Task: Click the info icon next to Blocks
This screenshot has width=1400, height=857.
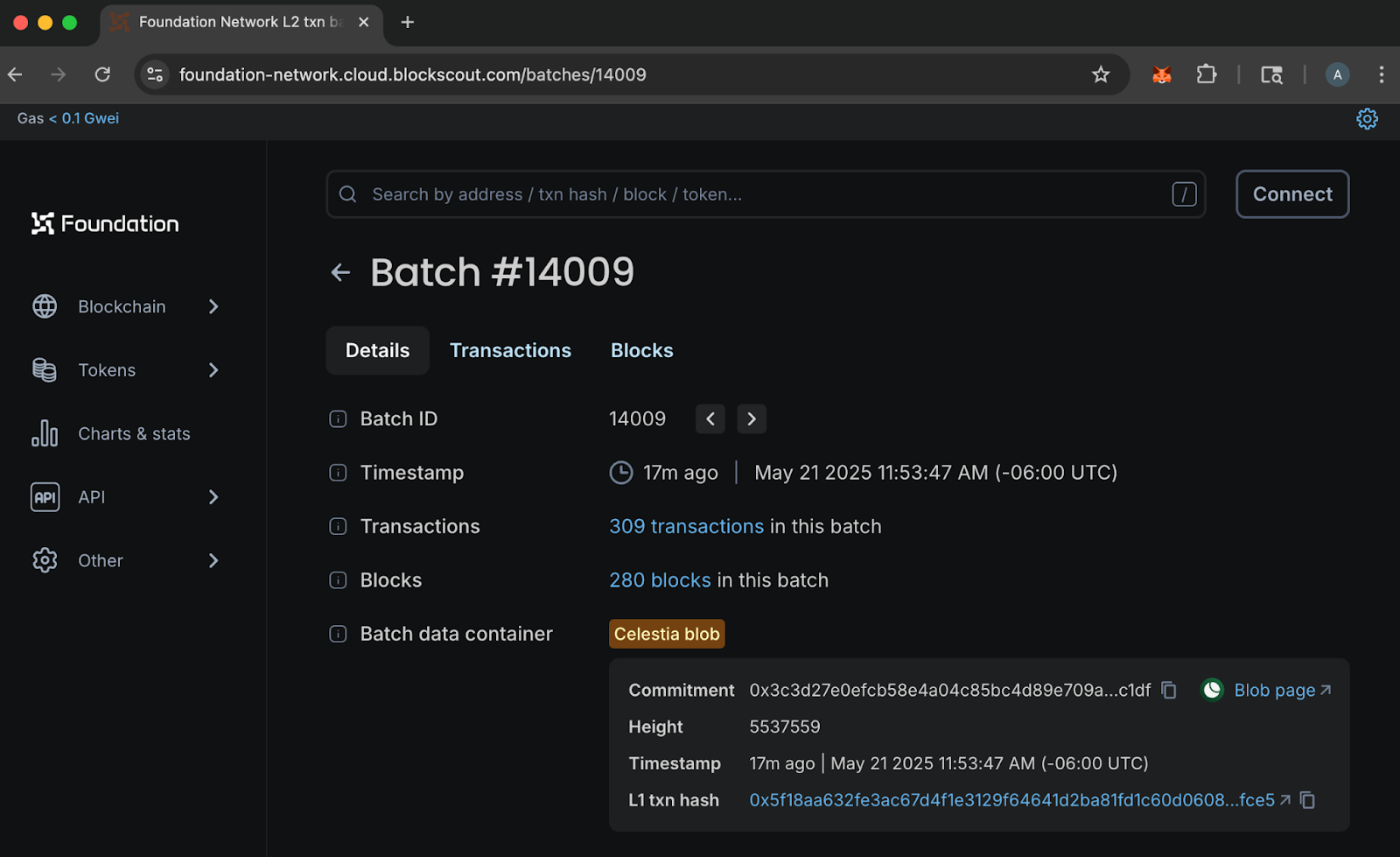Action: [338, 580]
